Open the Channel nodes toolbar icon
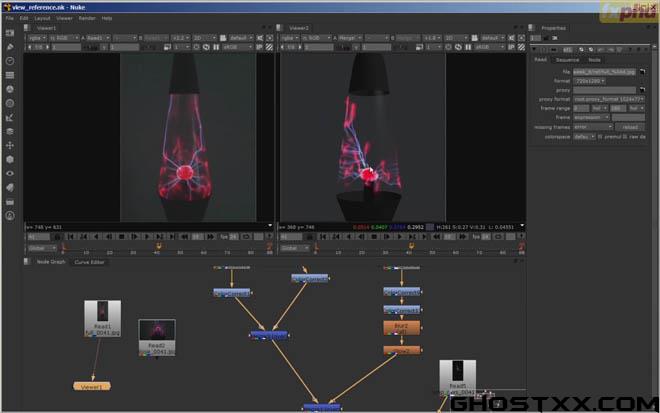The width and height of the screenshot is (660, 413). [x=10, y=75]
